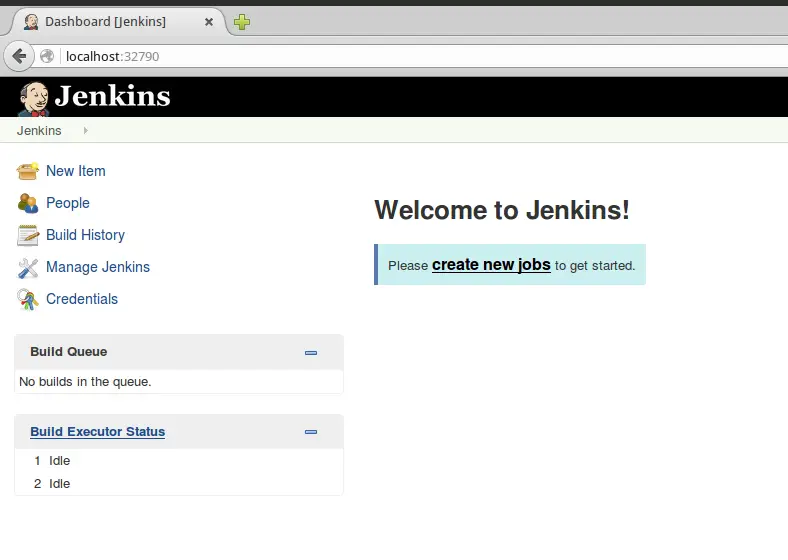The height and width of the screenshot is (560, 788).
Task: Click the Jenkins title text in header
Action: click(113, 96)
